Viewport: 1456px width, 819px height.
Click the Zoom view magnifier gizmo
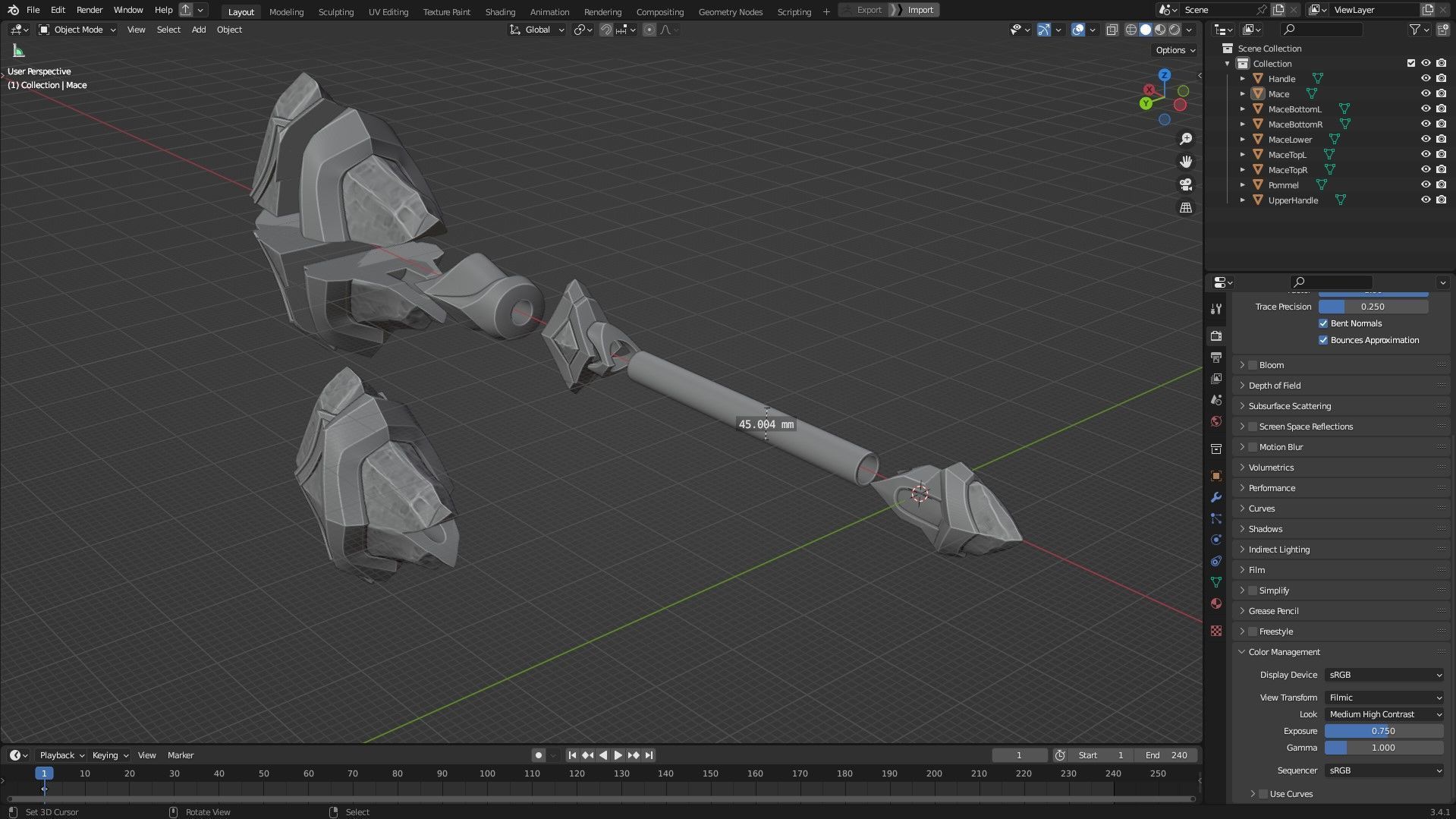tap(1186, 139)
